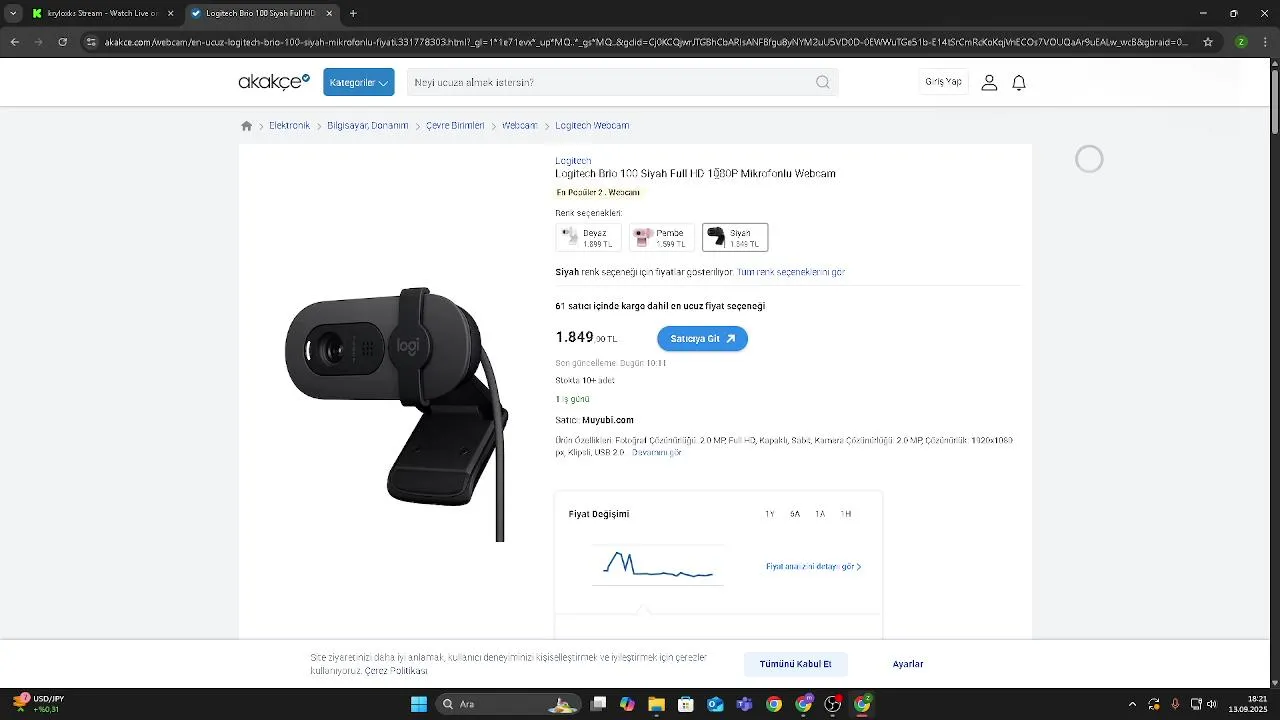Open the Logitech Webcam breadcrumb
The width and height of the screenshot is (1280, 720).
coord(592,126)
